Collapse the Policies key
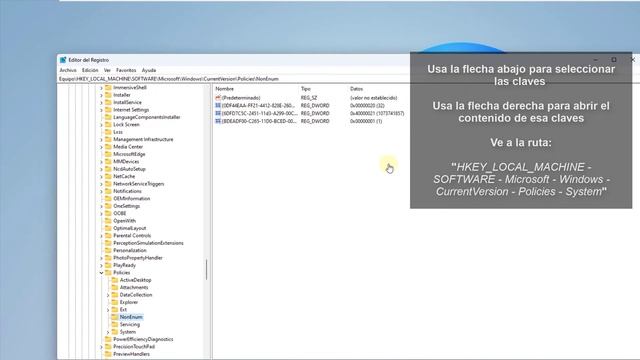The width and height of the screenshot is (640, 360). [x=101, y=272]
